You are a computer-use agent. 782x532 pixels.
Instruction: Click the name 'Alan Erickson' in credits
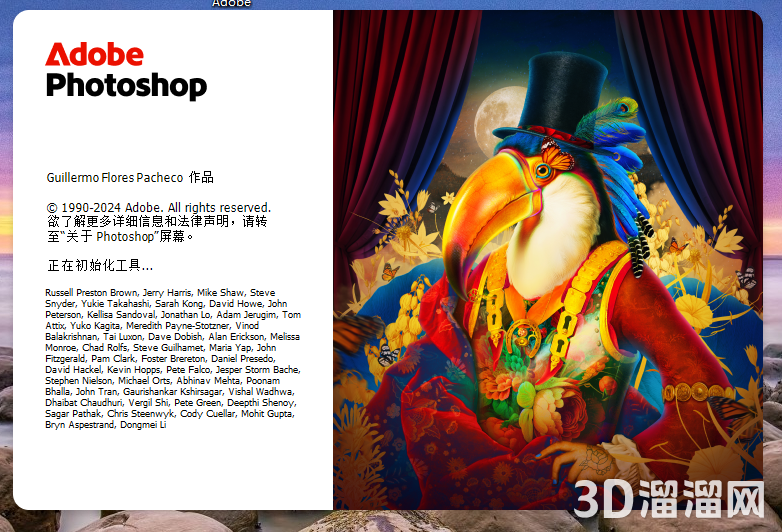pos(236,337)
